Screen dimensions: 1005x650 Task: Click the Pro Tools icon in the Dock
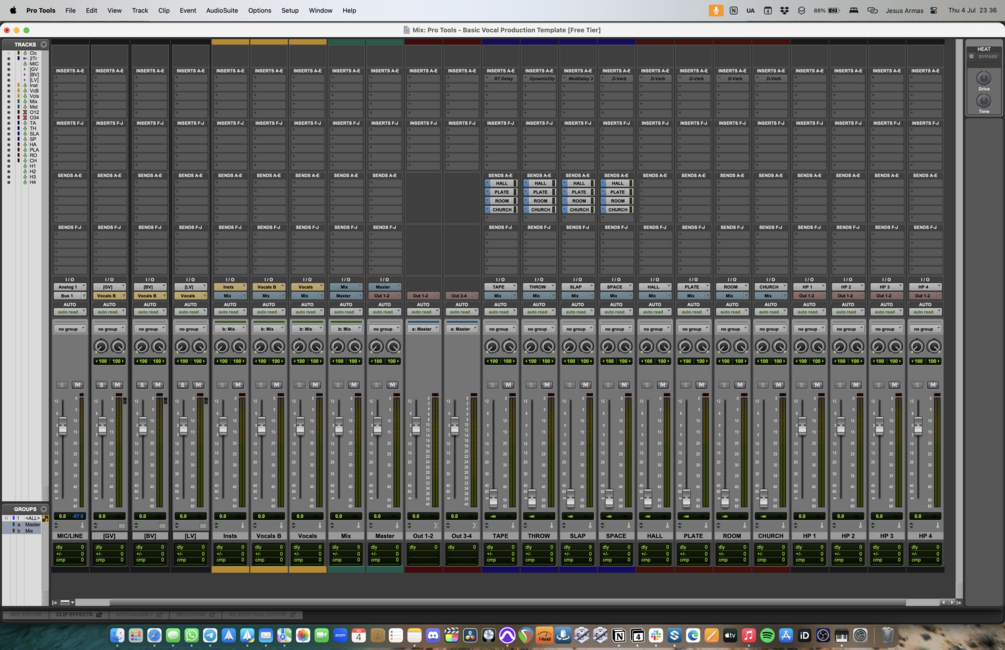[x=507, y=635]
